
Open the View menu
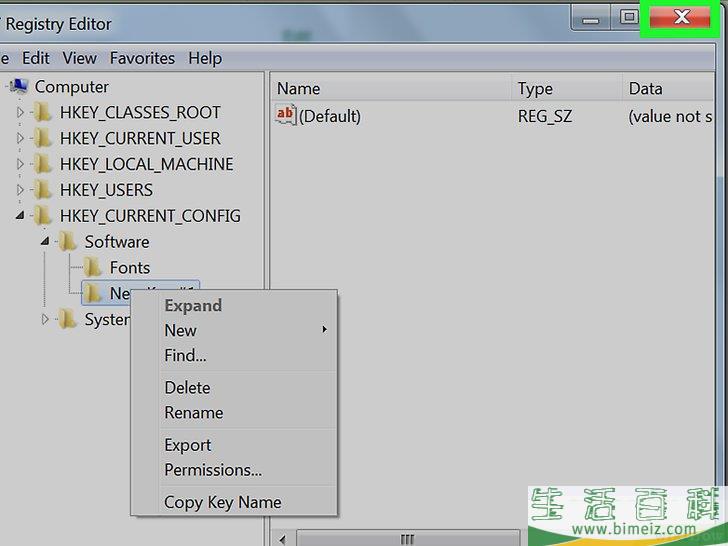79,58
